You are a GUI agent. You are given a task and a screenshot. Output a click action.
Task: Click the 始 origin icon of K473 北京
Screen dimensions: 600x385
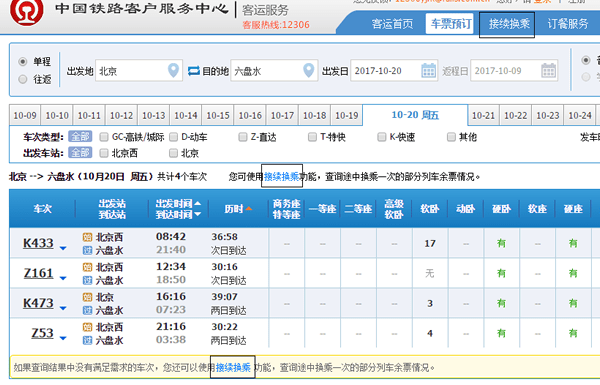tap(88, 297)
